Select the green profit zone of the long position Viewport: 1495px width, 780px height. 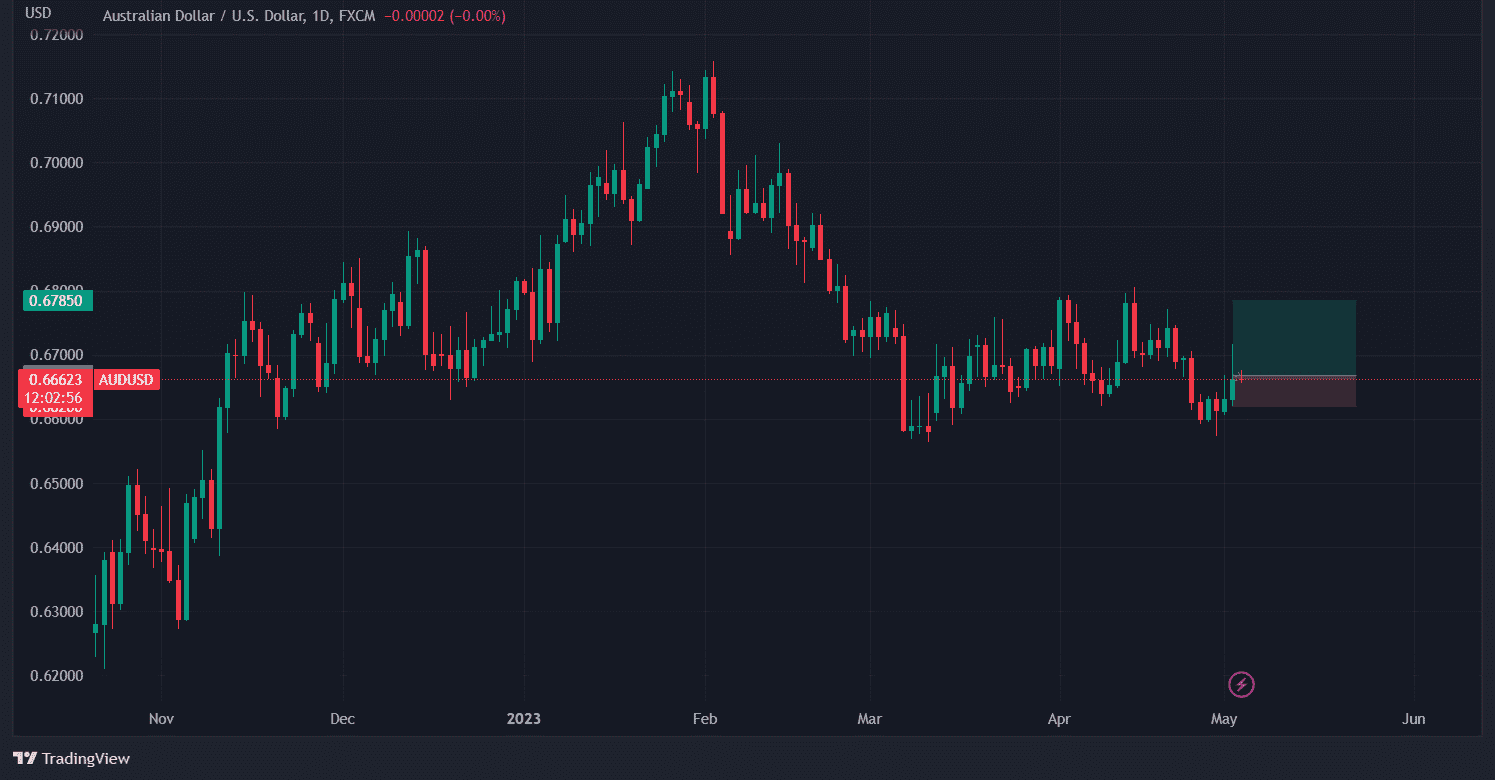click(x=1294, y=338)
